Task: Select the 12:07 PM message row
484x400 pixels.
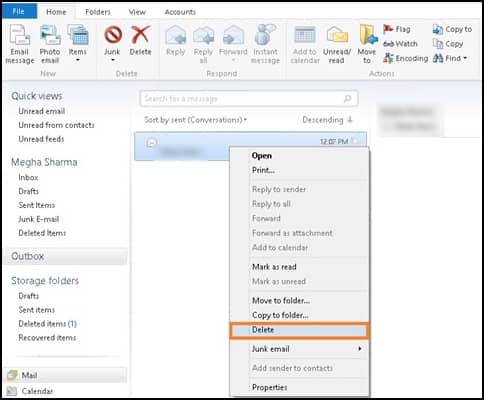Action: point(250,146)
